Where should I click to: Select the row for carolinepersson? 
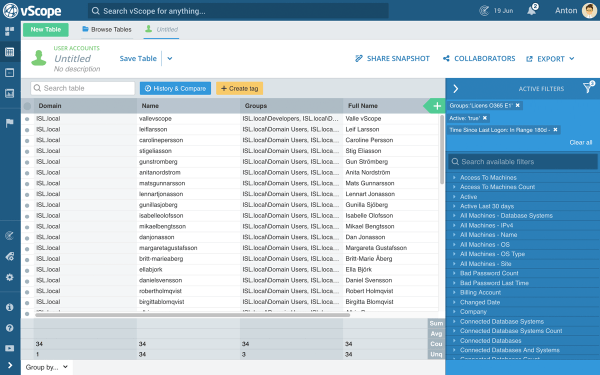click(27, 140)
